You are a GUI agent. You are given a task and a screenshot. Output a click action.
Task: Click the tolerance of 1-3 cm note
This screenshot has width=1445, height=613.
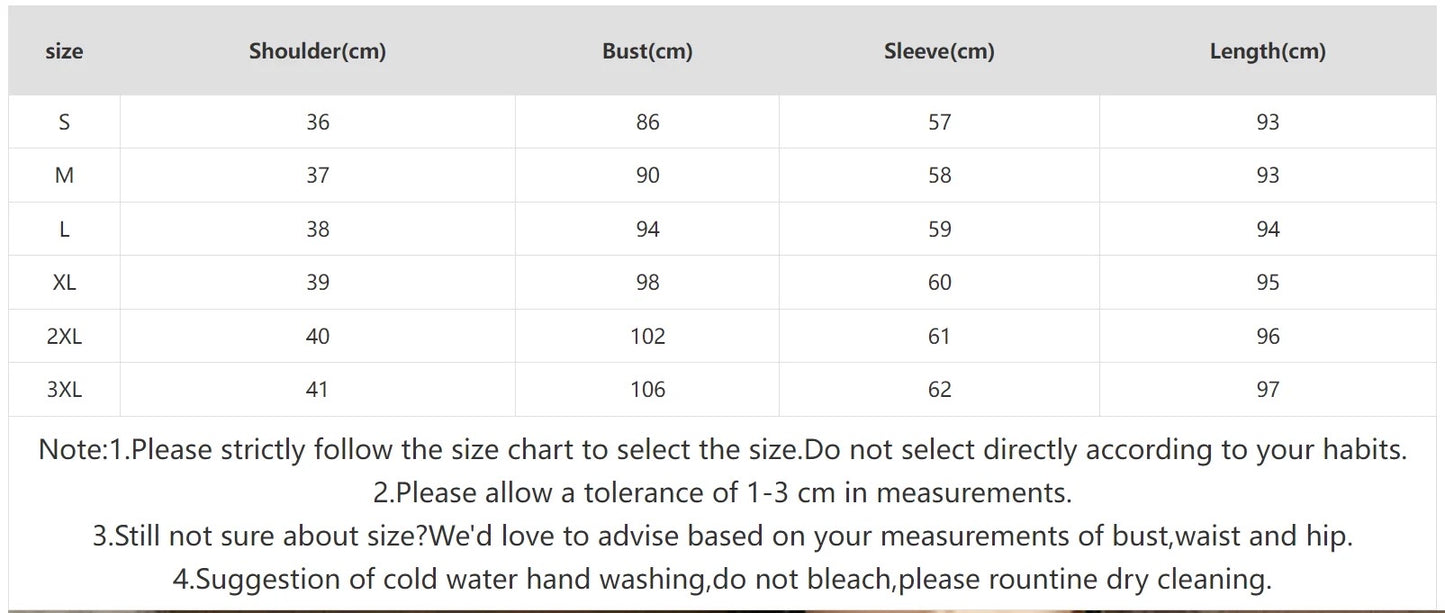click(722, 493)
